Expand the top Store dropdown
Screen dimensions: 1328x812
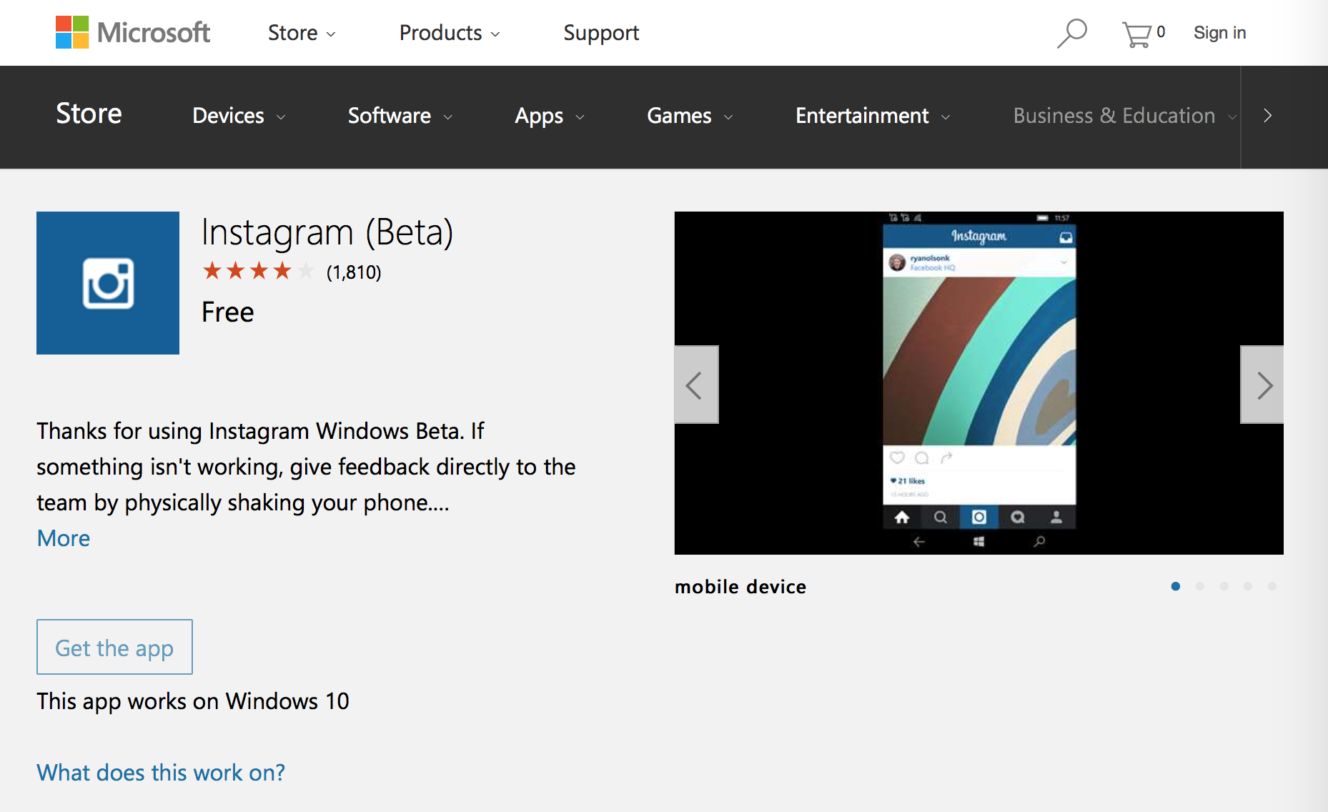pyautogui.click(x=302, y=33)
